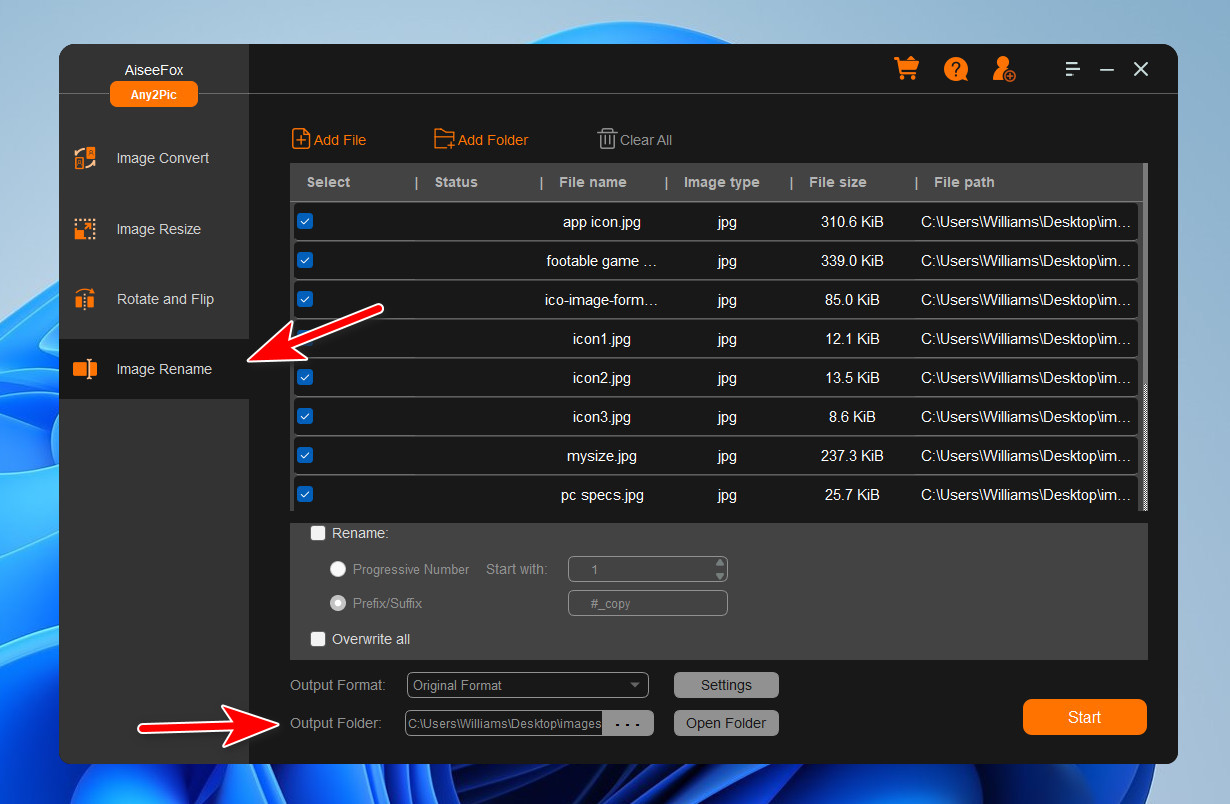The height and width of the screenshot is (804, 1230).
Task: Click the Prefix/Suffix text field
Action: coord(648,603)
